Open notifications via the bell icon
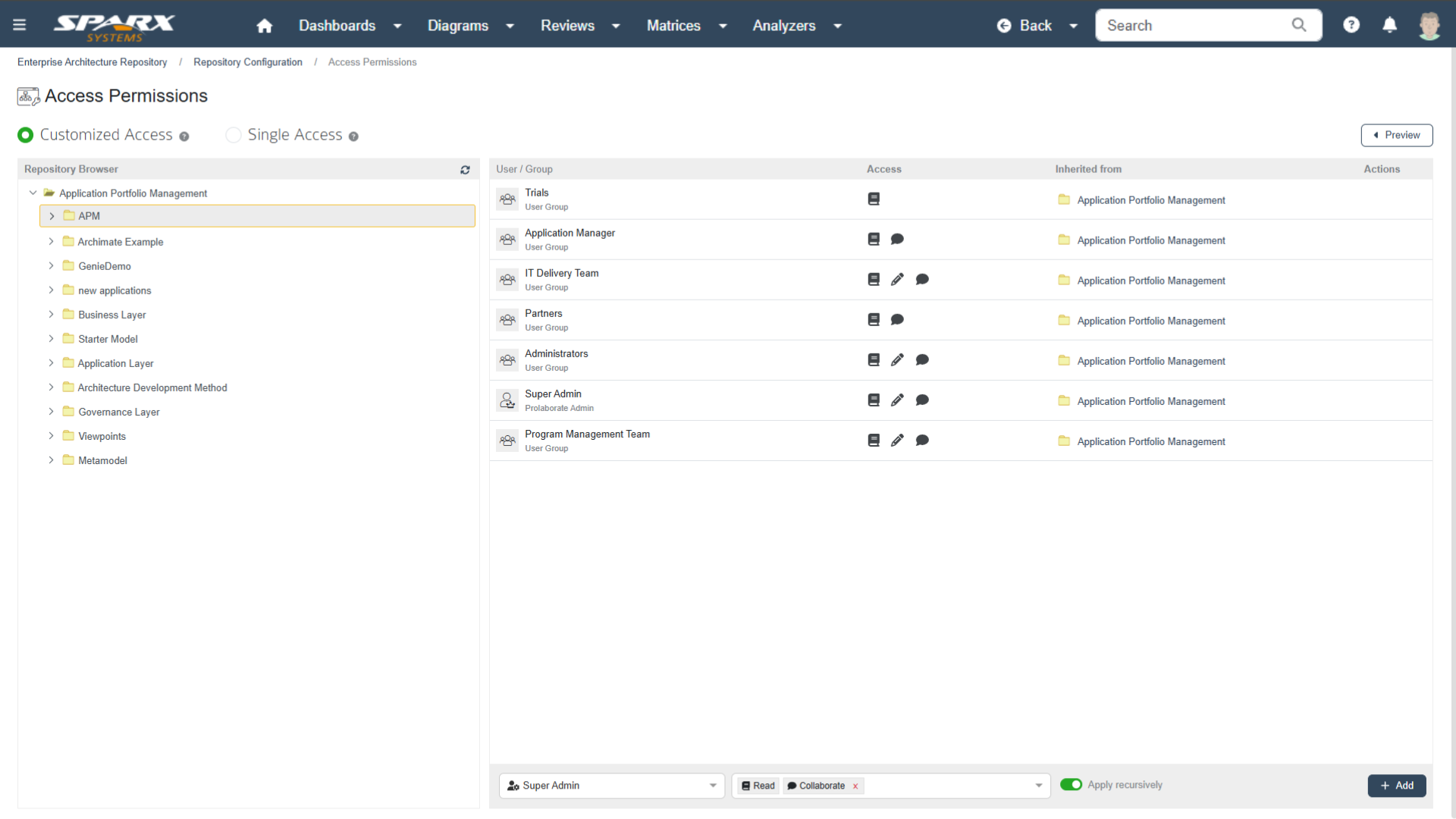The image size is (1456, 819). (1390, 25)
